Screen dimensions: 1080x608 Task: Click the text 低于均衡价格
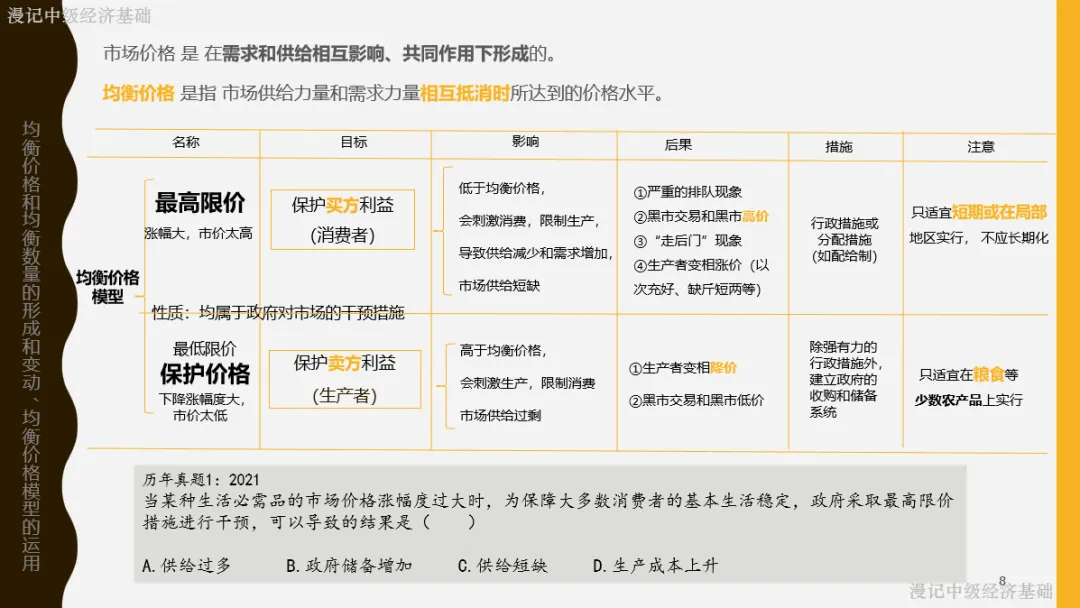(x=501, y=188)
